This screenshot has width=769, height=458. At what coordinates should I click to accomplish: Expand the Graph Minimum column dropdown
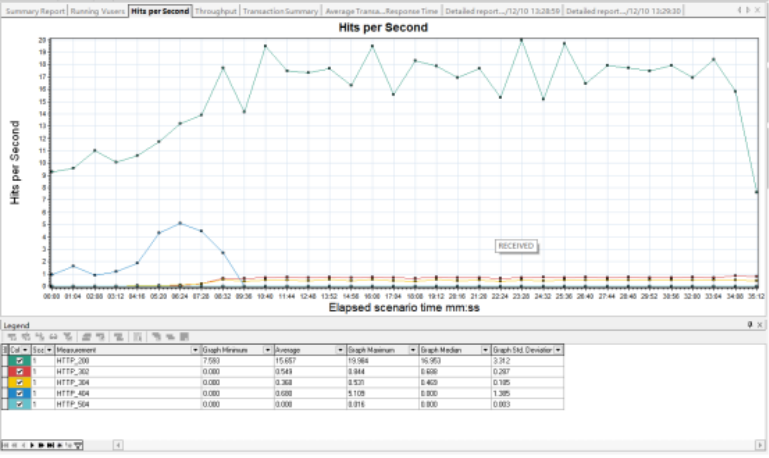pos(267,350)
